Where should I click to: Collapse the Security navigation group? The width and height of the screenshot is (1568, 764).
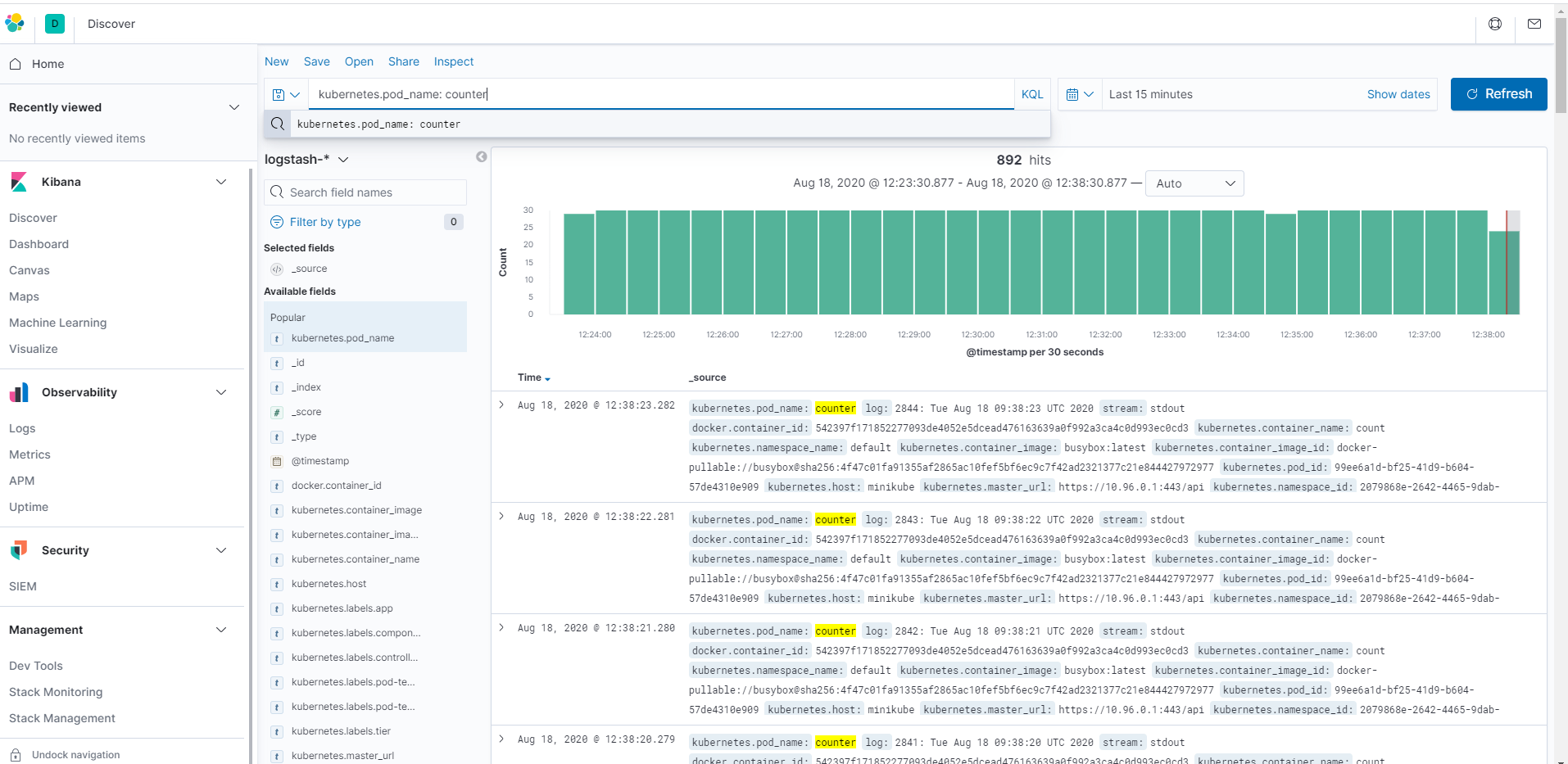(221, 550)
